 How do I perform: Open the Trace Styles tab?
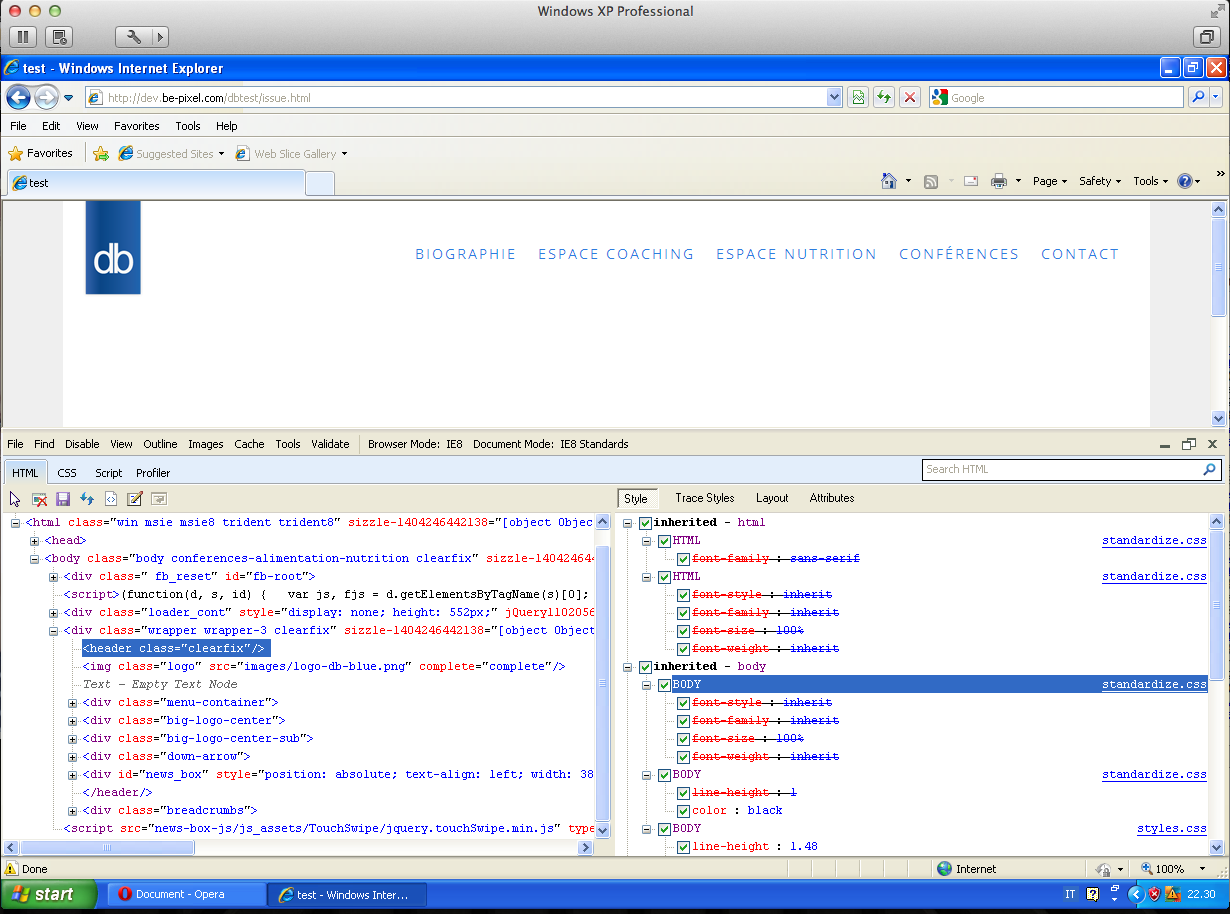tap(704, 498)
